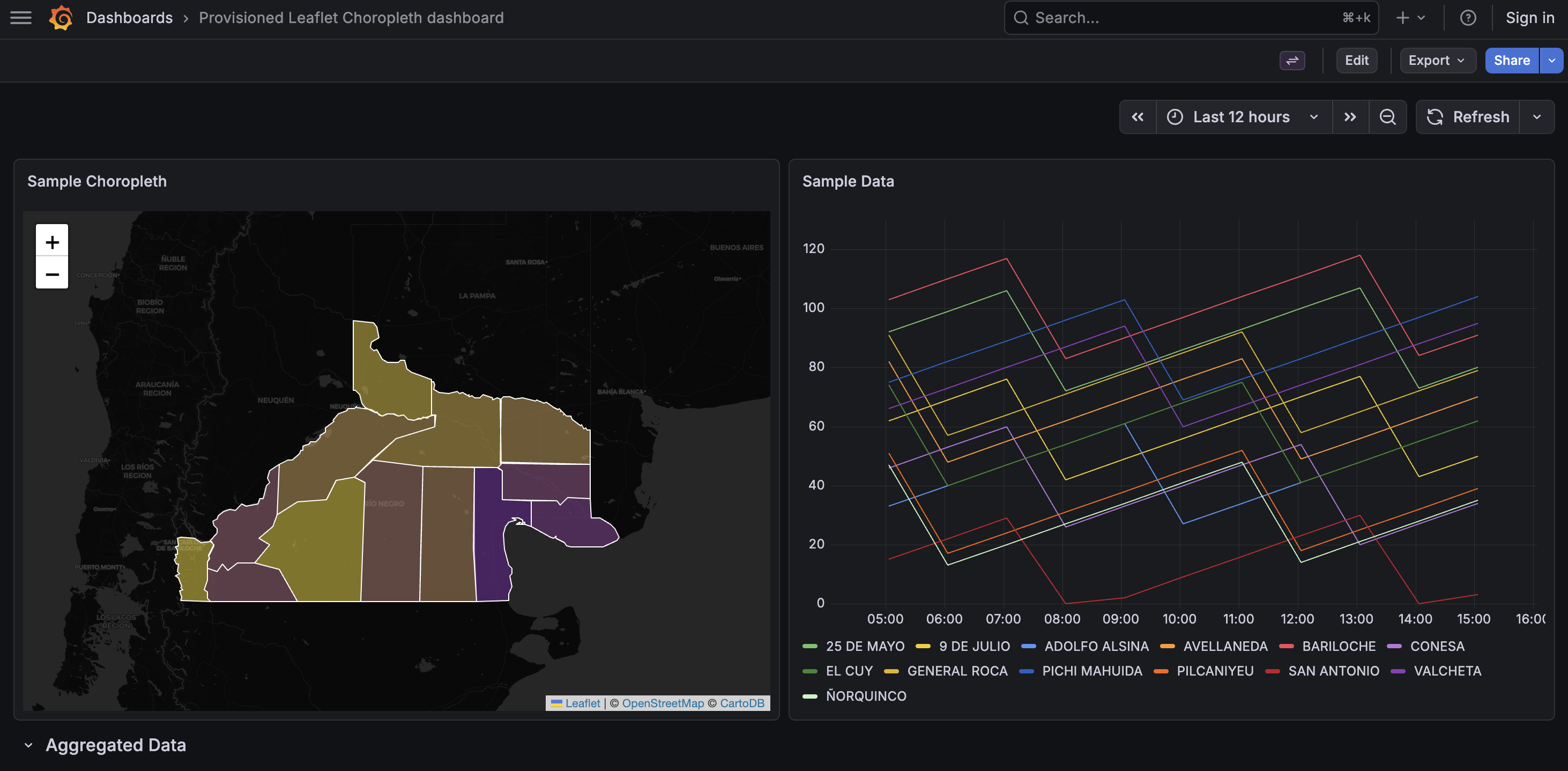Toggle VALCHETA series visibility in legend

1447,671
